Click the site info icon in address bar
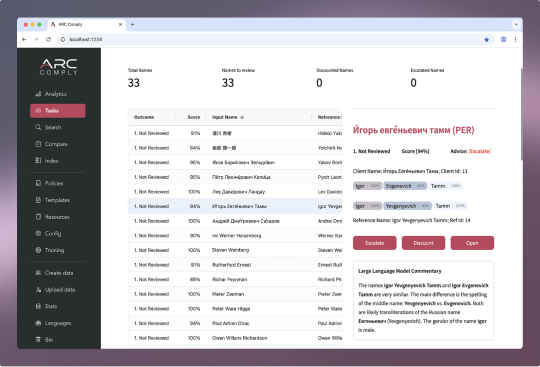 coord(63,39)
